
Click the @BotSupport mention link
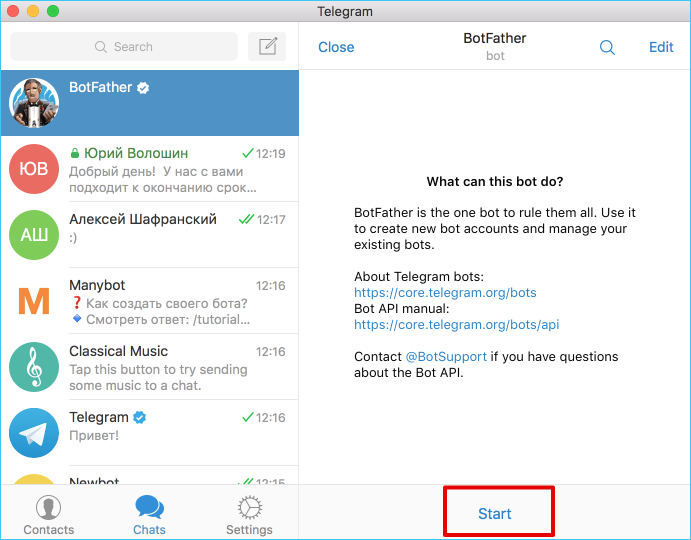pyautogui.click(x=446, y=356)
